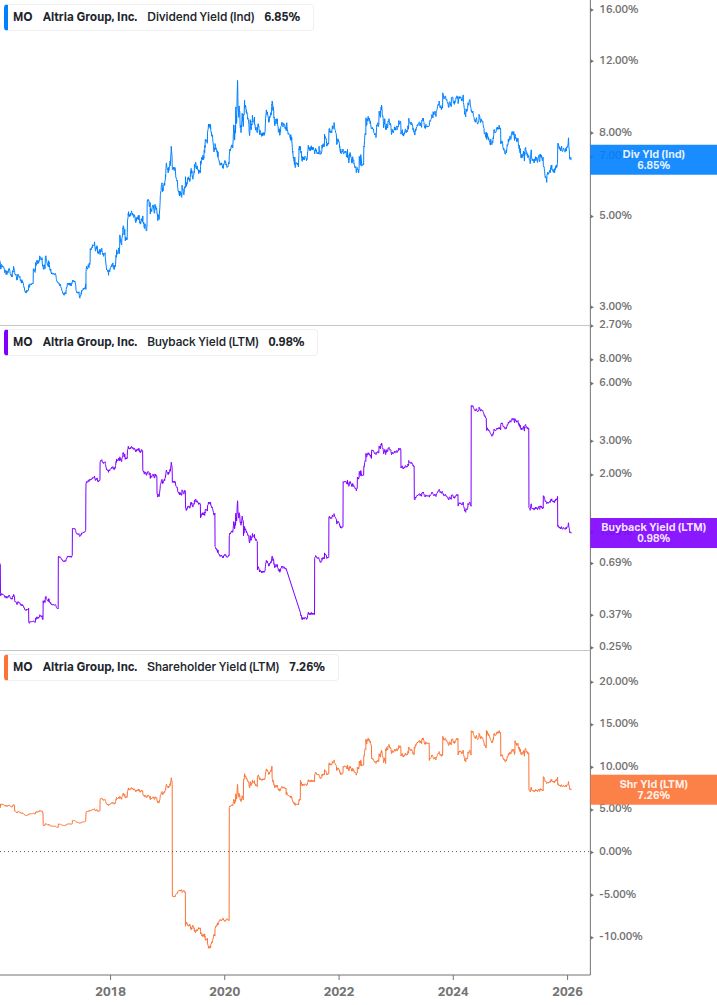Click the purple Buyback Yield series color marker
Image resolution: width=717 pixels, height=1005 pixels.
coord(5,342)
